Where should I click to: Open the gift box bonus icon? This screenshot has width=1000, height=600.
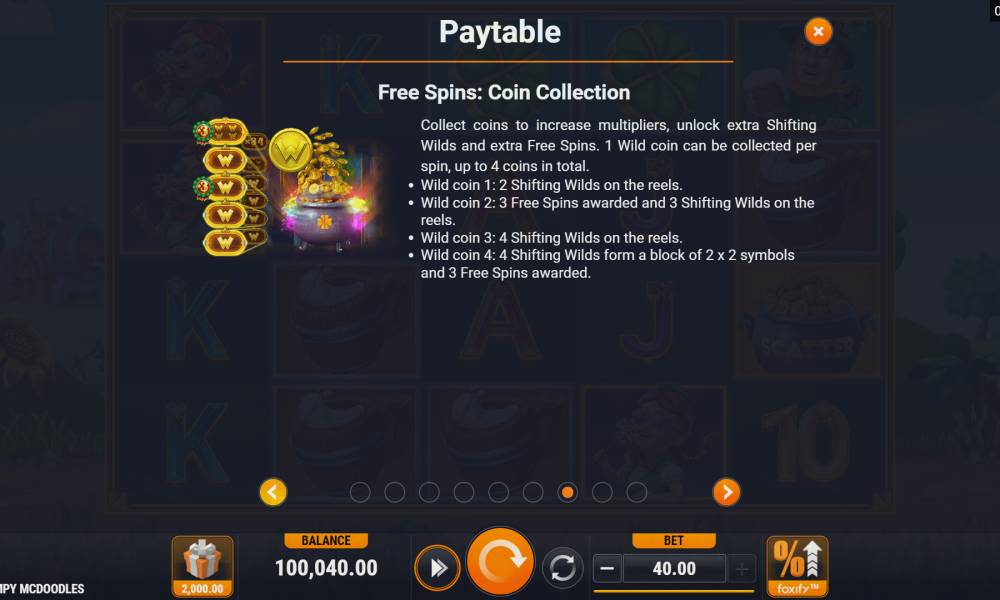(x=202, y=566)
